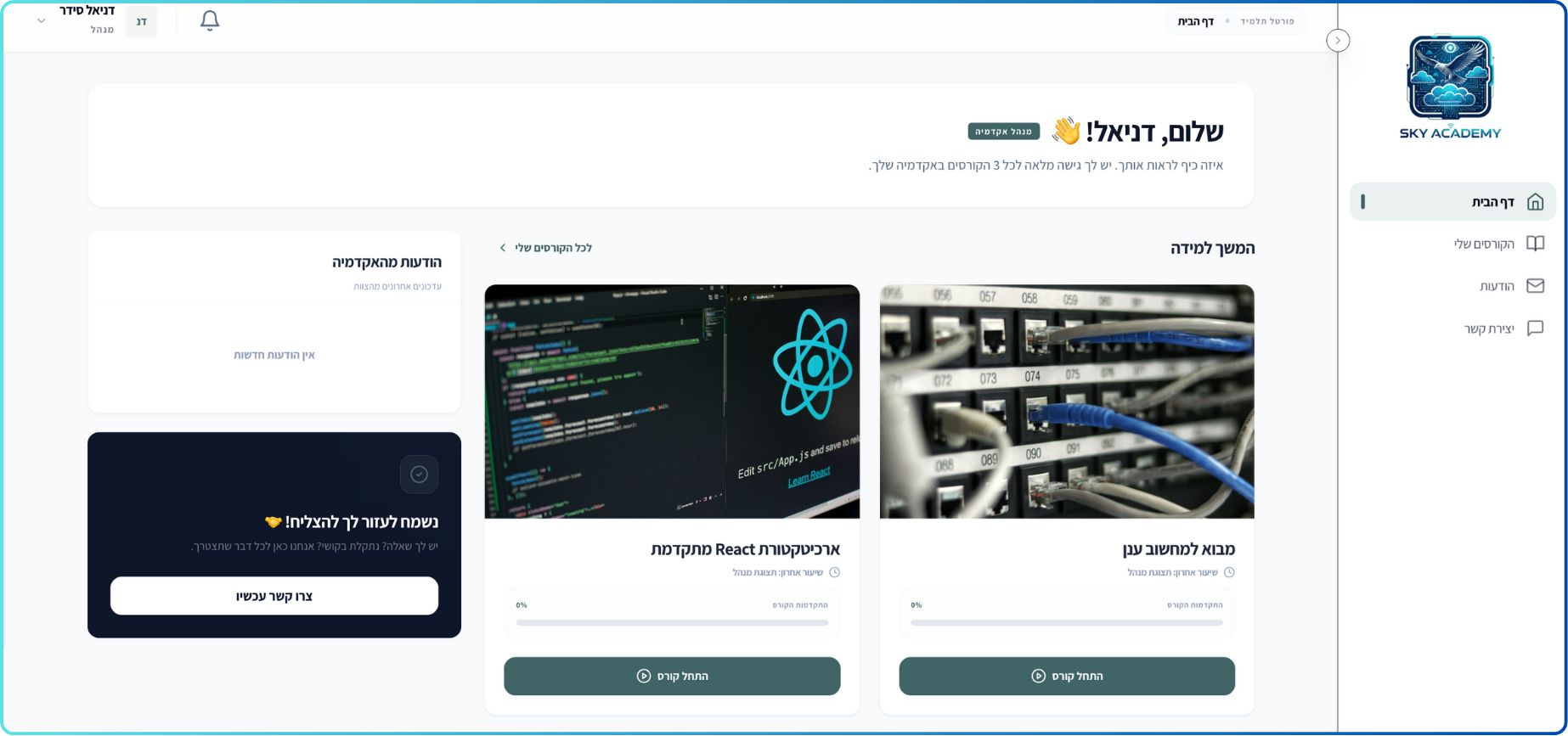
Task: Click the envelope messages icon
Action: pos(1534,286)
